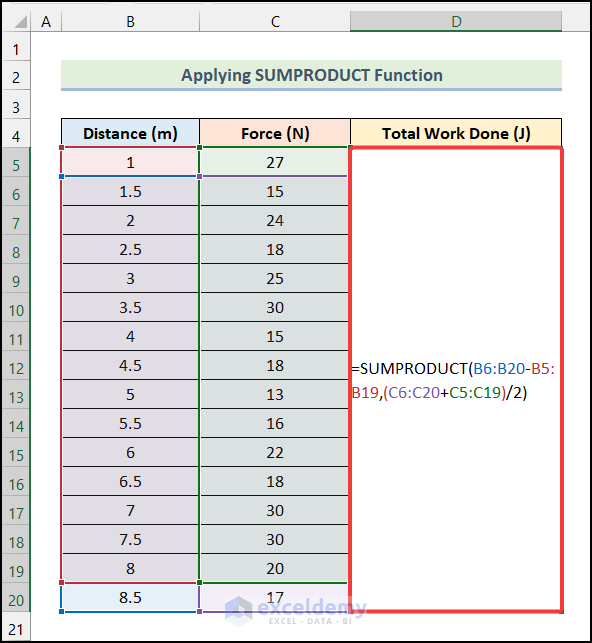Screen dimensions: 592x643
Task: Click the 'Force (N)' header cell
Action: click(275, 133)
